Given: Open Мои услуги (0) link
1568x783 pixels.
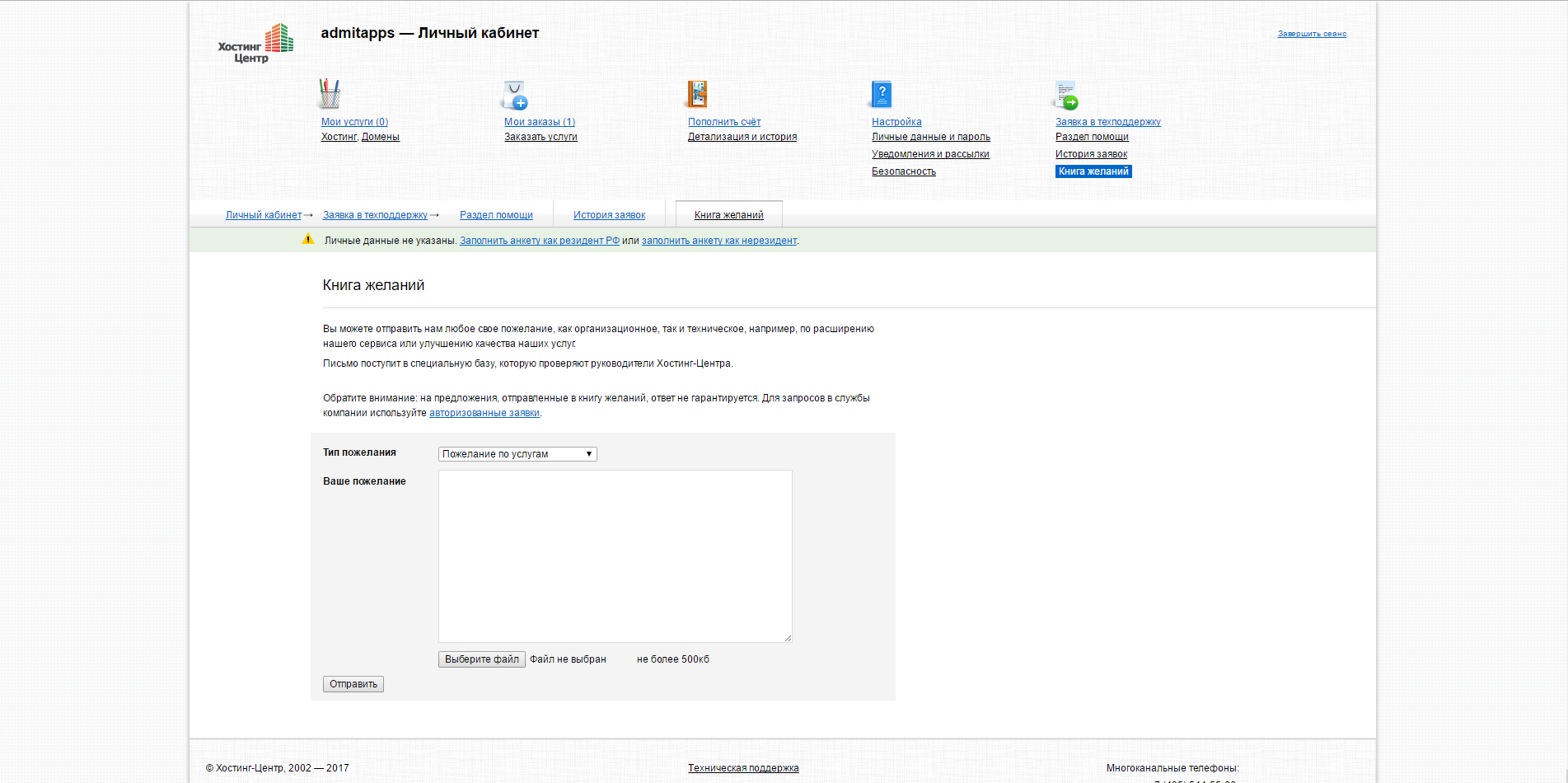Looking at the screenshot, I should (354, 122).
